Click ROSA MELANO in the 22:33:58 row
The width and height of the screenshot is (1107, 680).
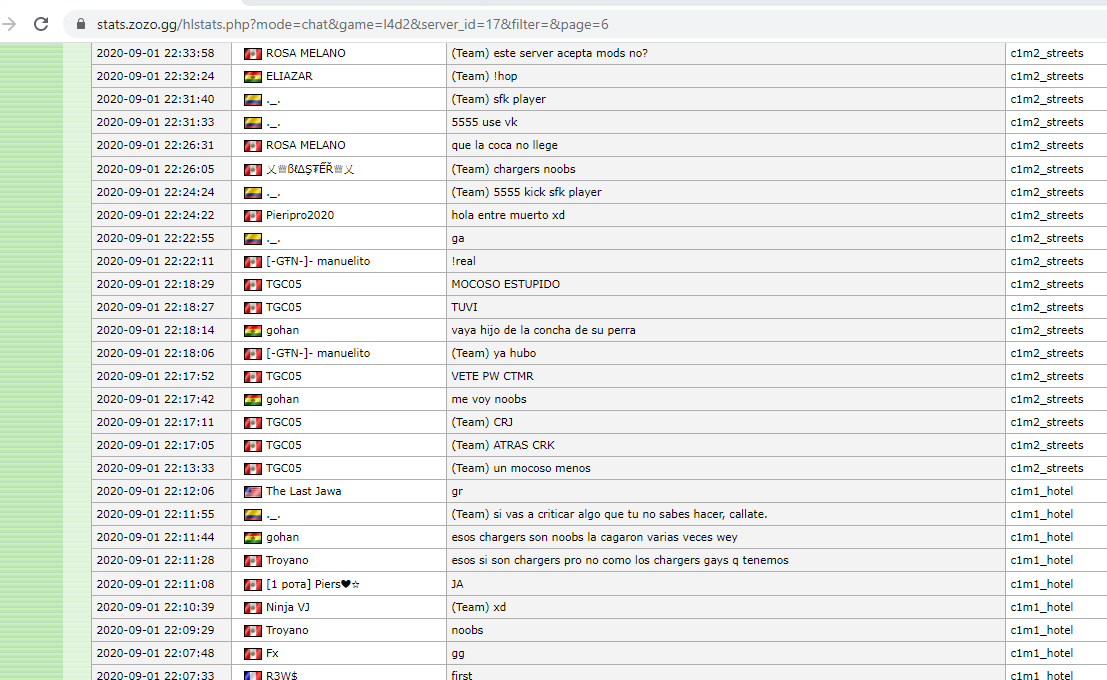[305, 53]
